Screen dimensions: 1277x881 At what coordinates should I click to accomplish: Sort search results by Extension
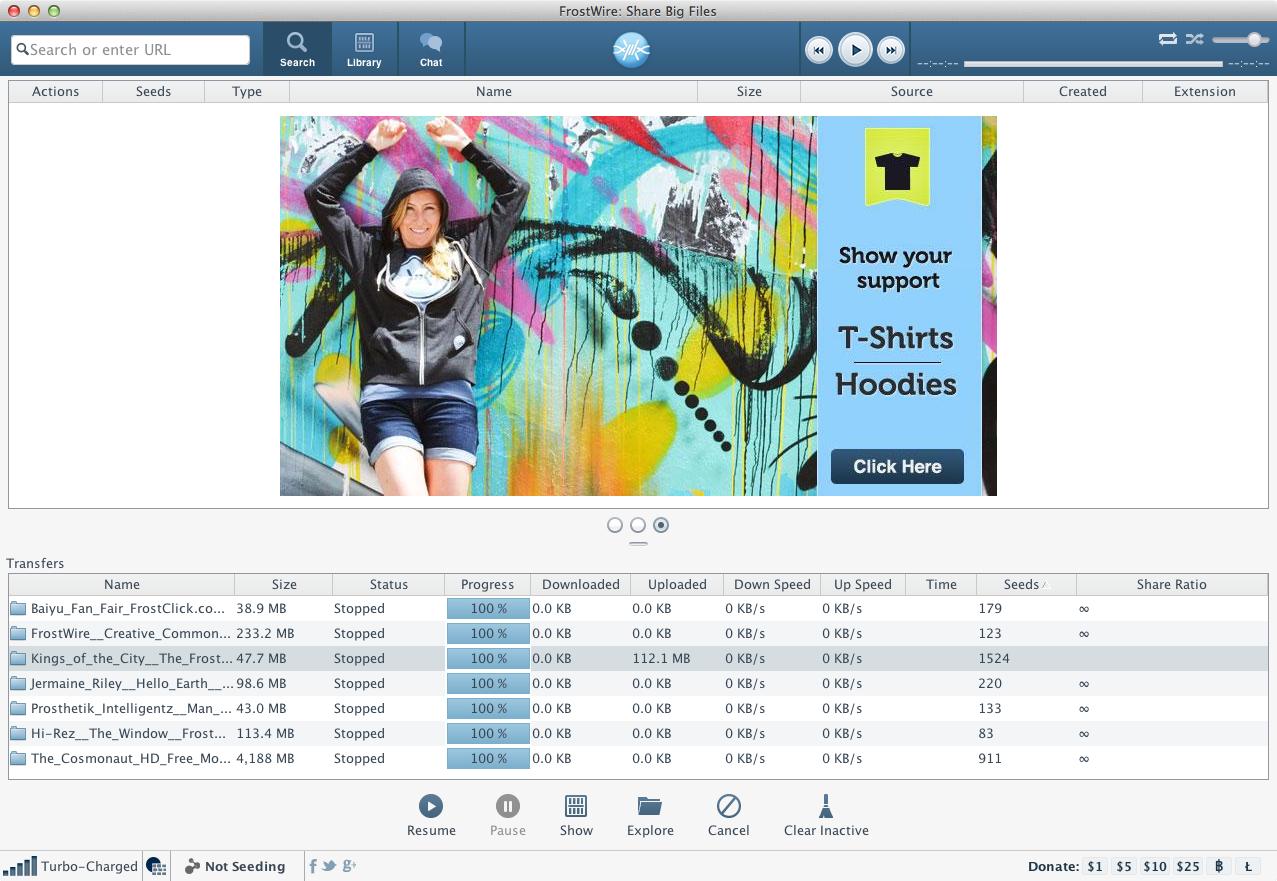pyautogui.click(x=1204, y=91)
